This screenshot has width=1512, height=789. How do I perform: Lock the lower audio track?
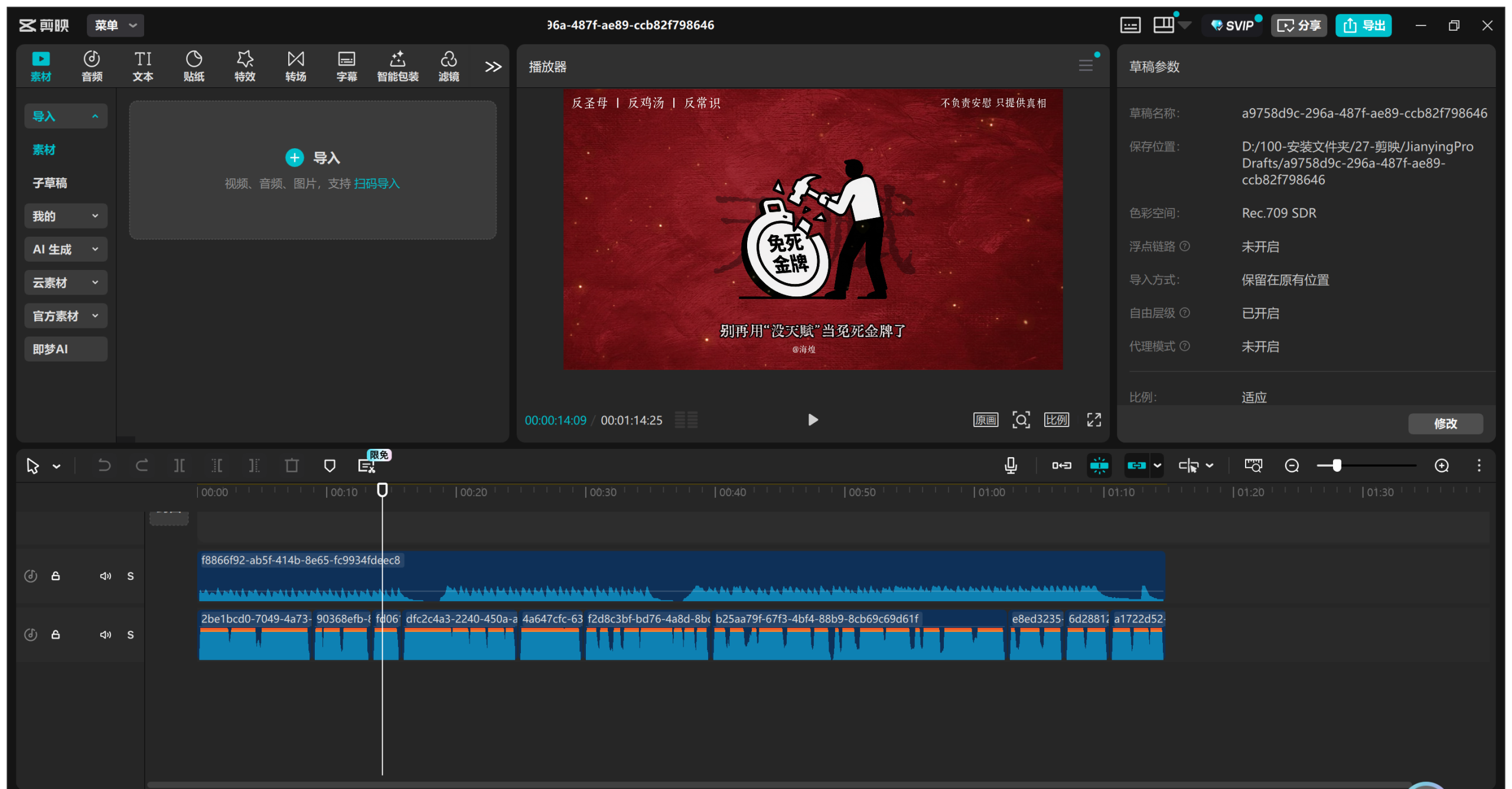point(56,634)
